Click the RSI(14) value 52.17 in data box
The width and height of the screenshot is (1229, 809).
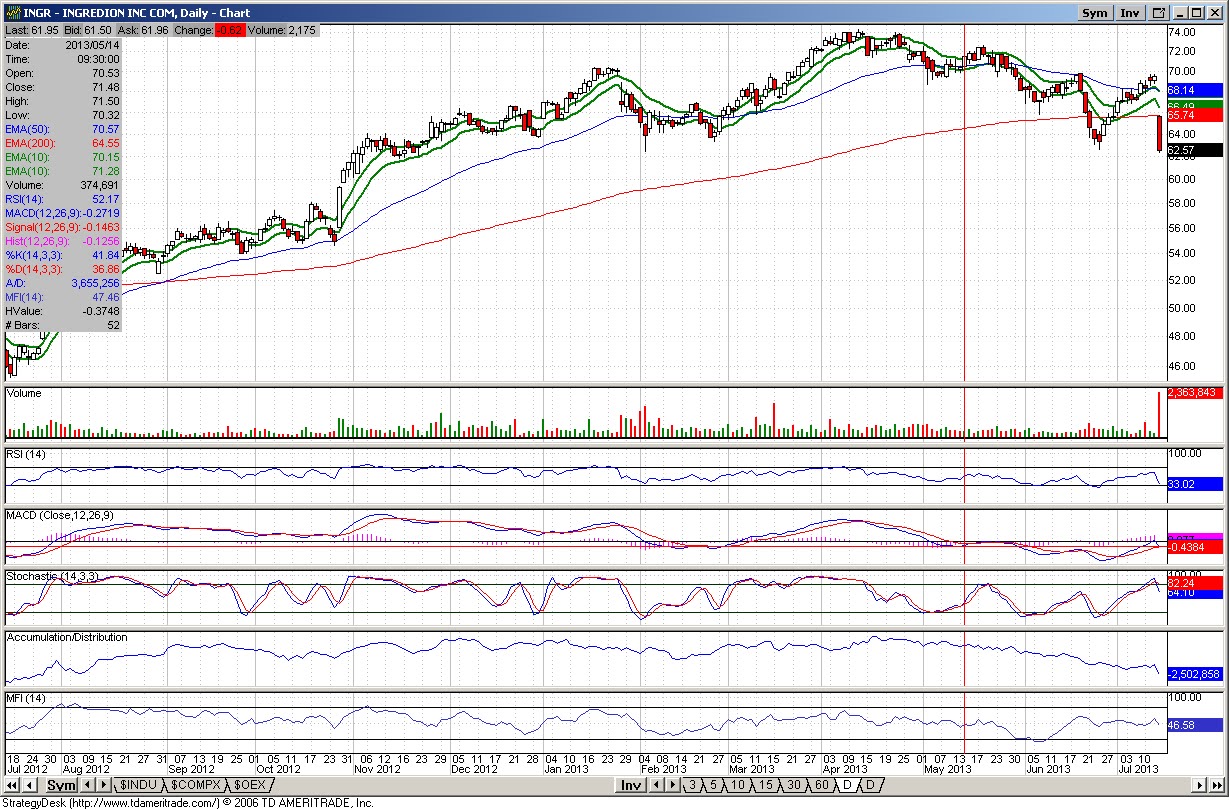(105, 199)
